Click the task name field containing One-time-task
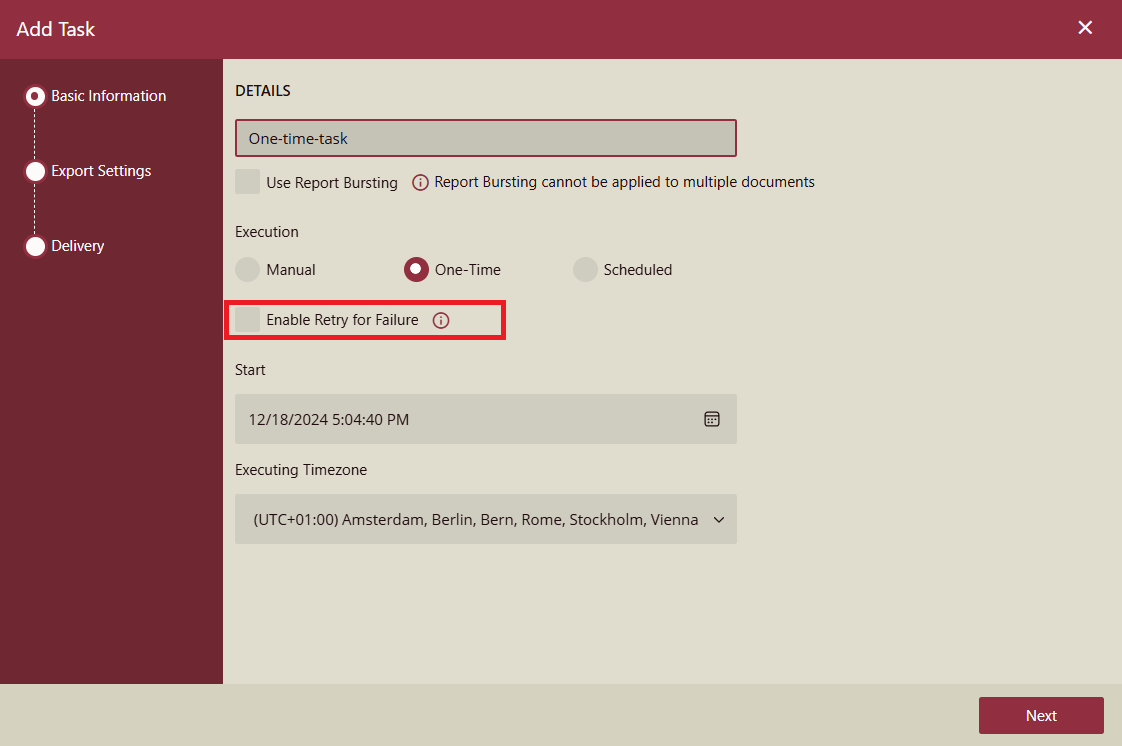Viewport: 1122px width, 746px height. [486, 138]
